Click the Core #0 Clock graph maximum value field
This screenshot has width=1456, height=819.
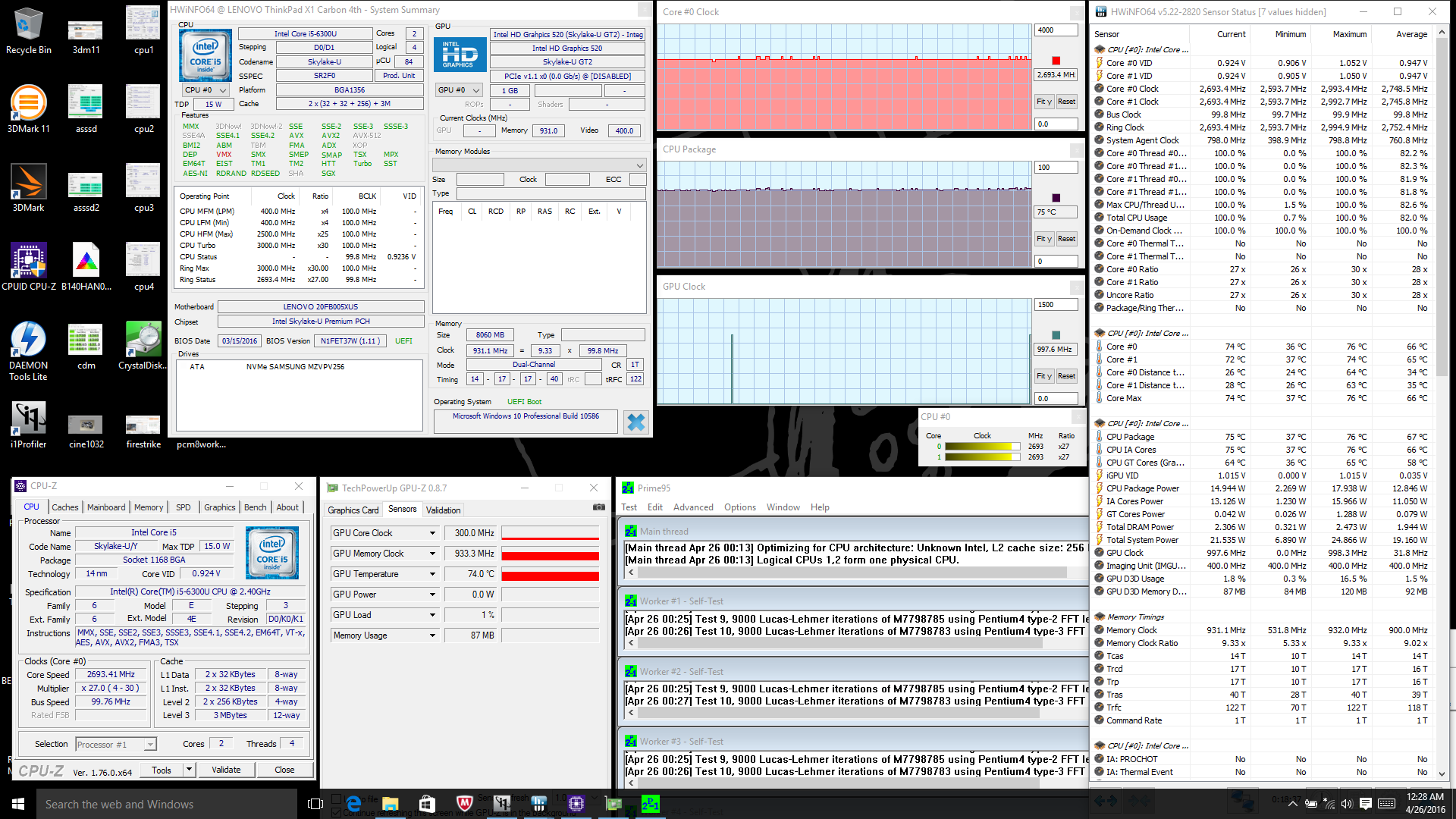1056,30
